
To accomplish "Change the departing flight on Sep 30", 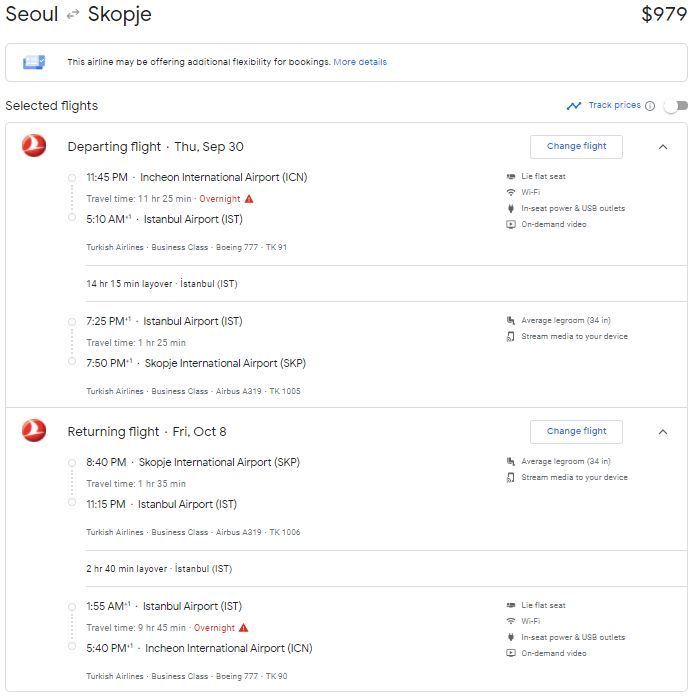I will pyautogui.click(x=576, y=147).
